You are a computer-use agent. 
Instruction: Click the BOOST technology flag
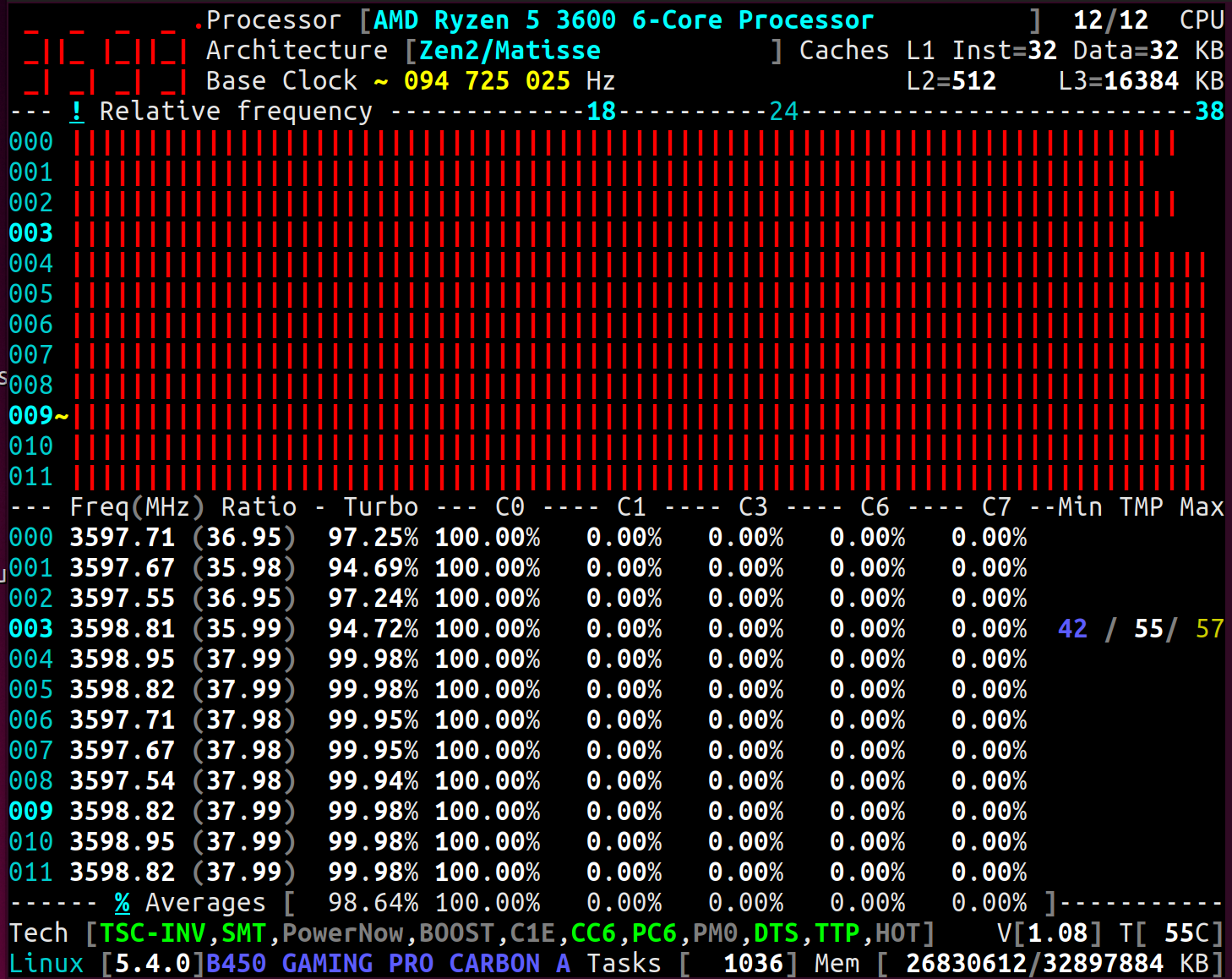[x=457, y=933]
